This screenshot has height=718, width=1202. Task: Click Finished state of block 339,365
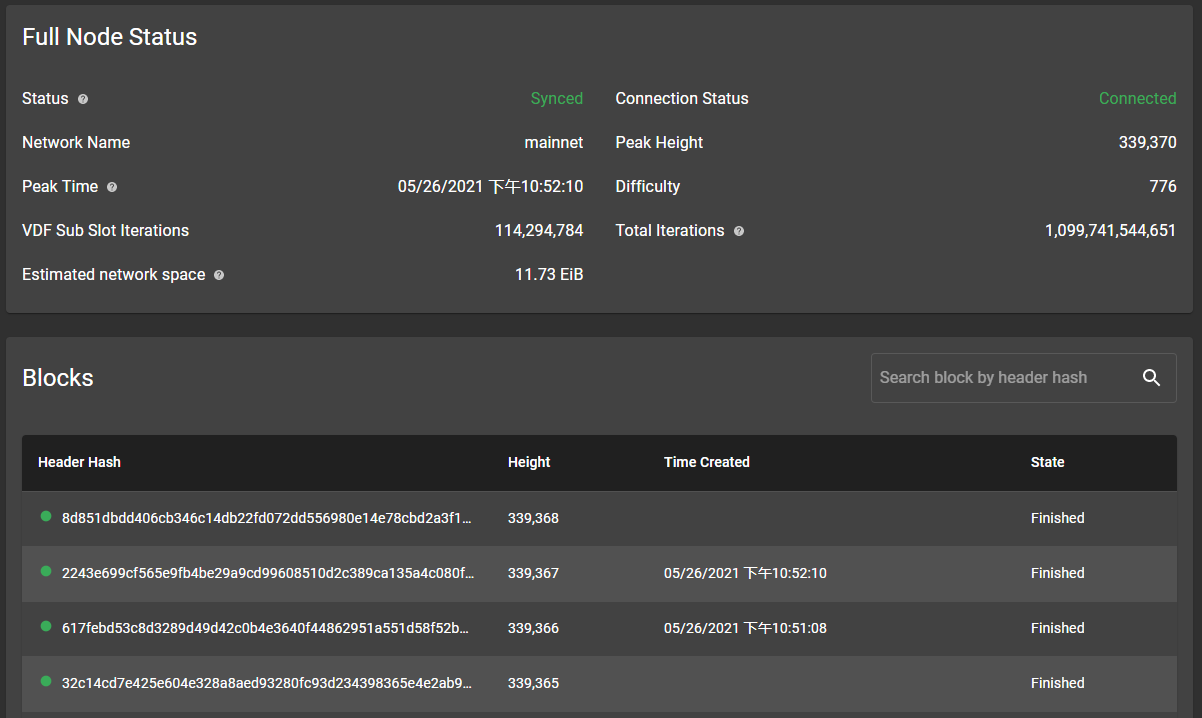(1057, 683)
